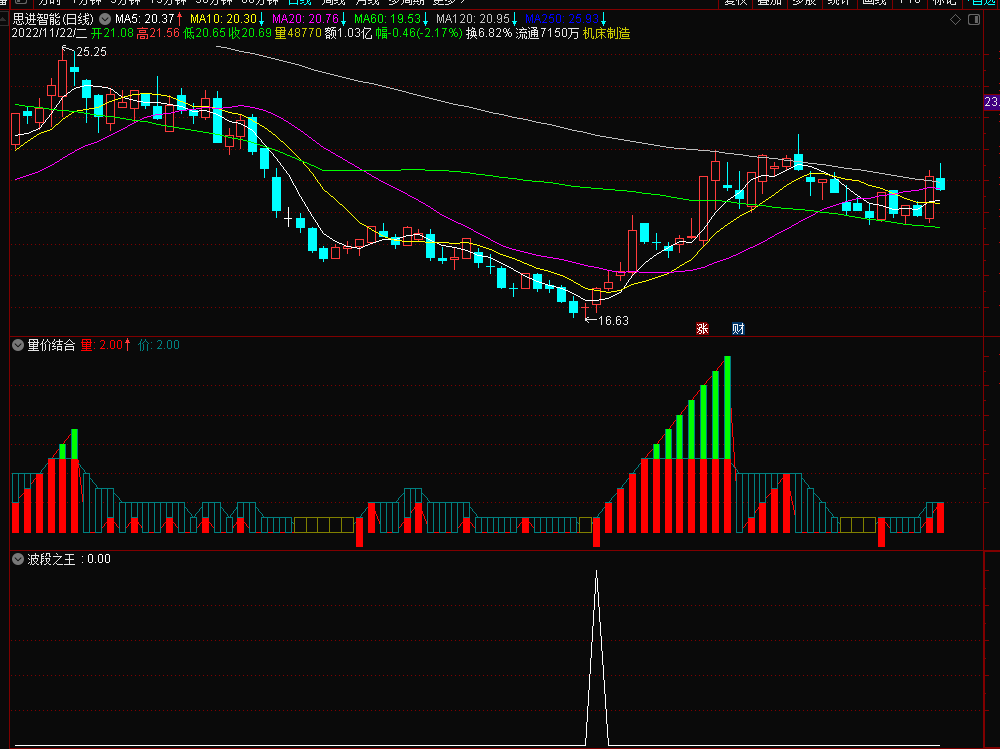Screen dimensions: 1000x749
Task: Open the indicator menu beside 思进智能(日线)
Action: (x=105, y=19)
